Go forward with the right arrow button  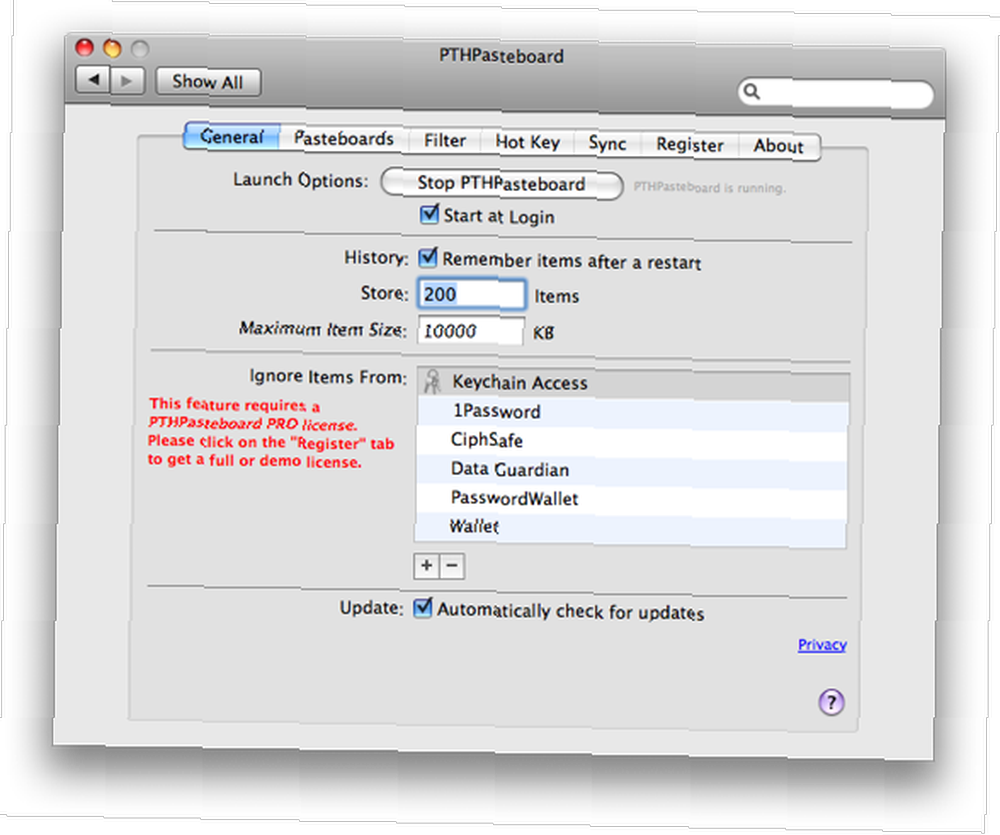(127, 81)
